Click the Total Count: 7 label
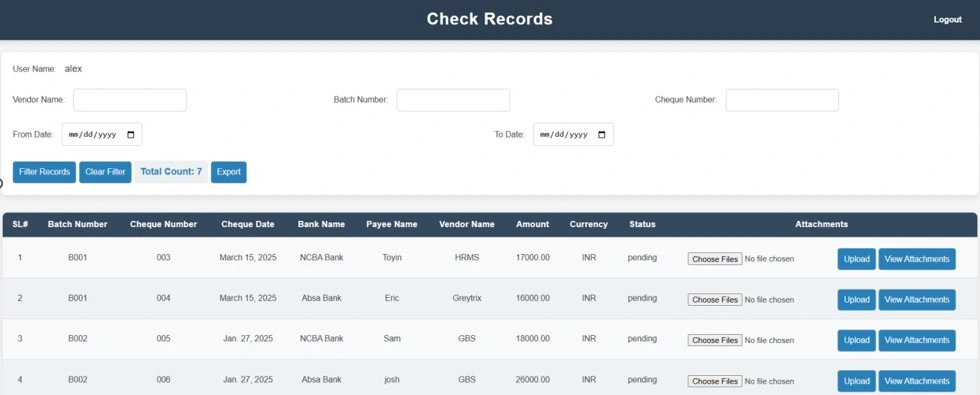Viewport: 980px width, 395px height. tap(171, 171)
